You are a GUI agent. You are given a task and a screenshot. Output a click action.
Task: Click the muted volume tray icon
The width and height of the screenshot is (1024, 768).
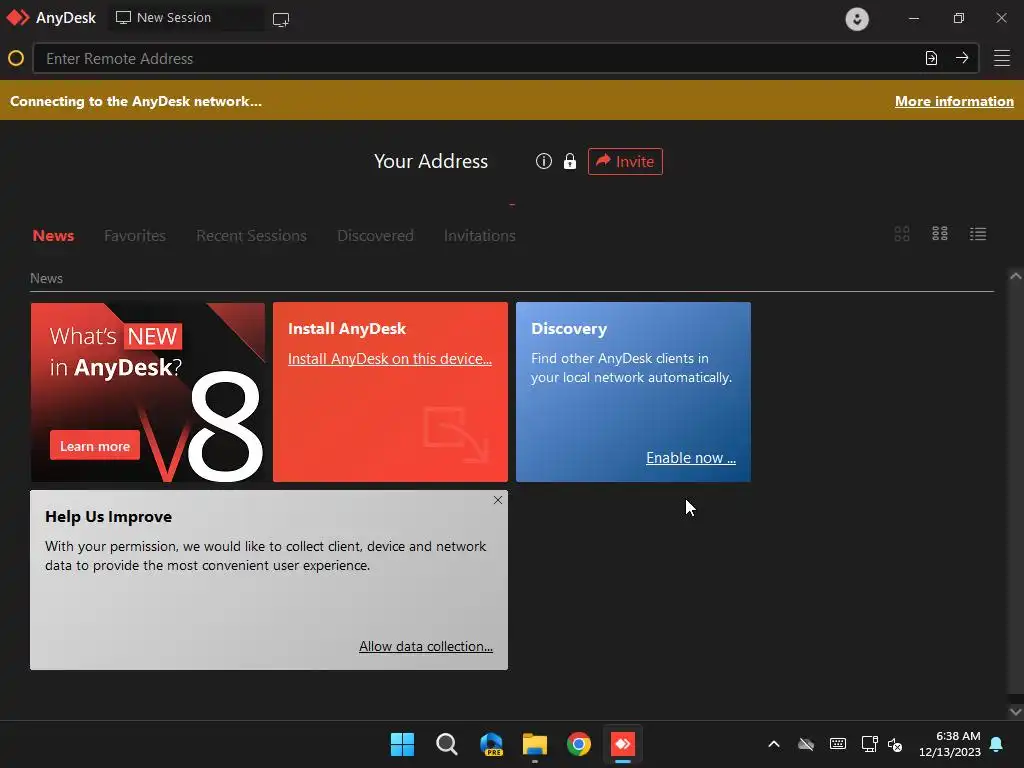point(895,744)
